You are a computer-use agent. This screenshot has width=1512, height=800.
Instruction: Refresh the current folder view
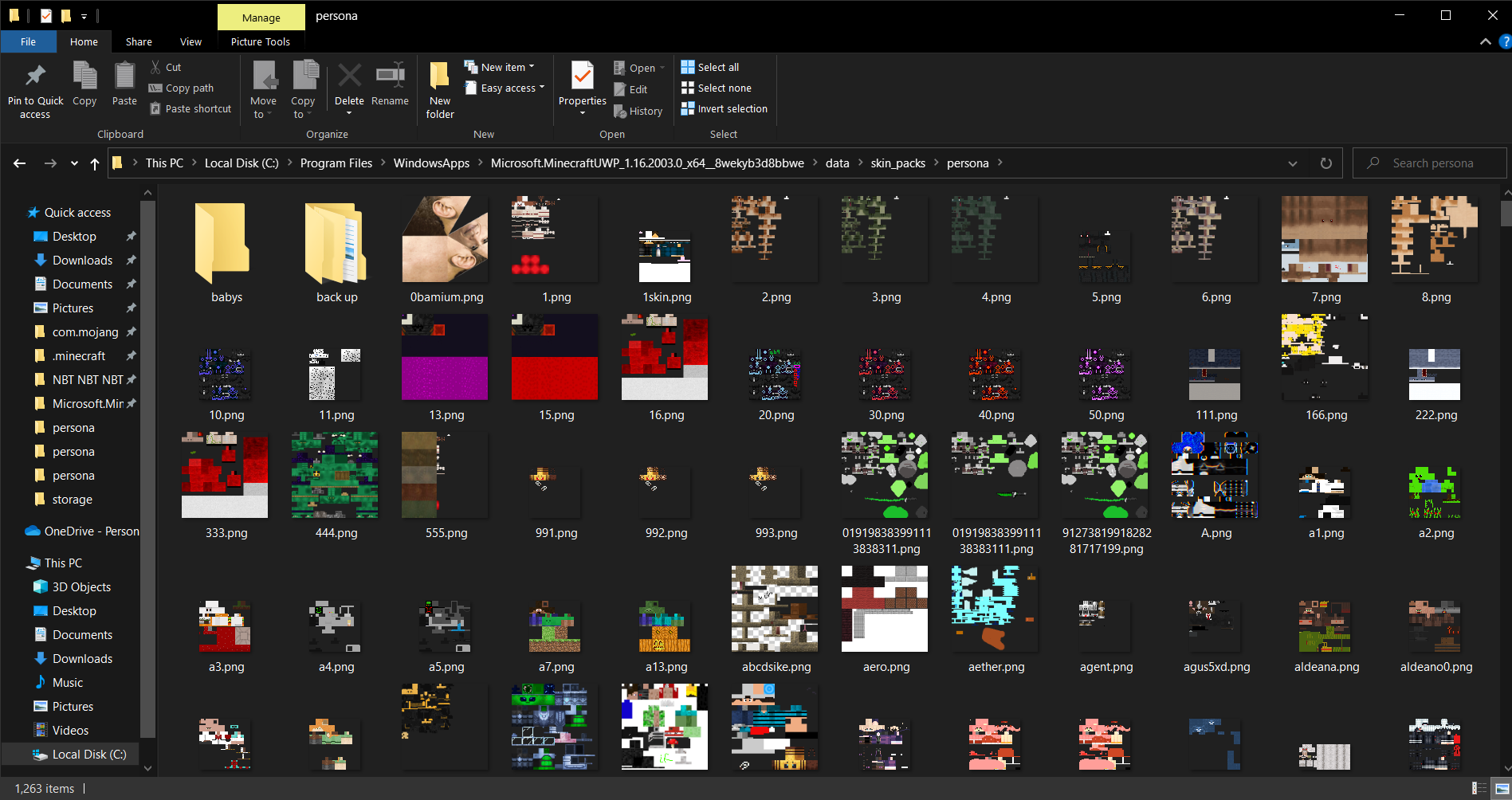(x=1326, y=163)
